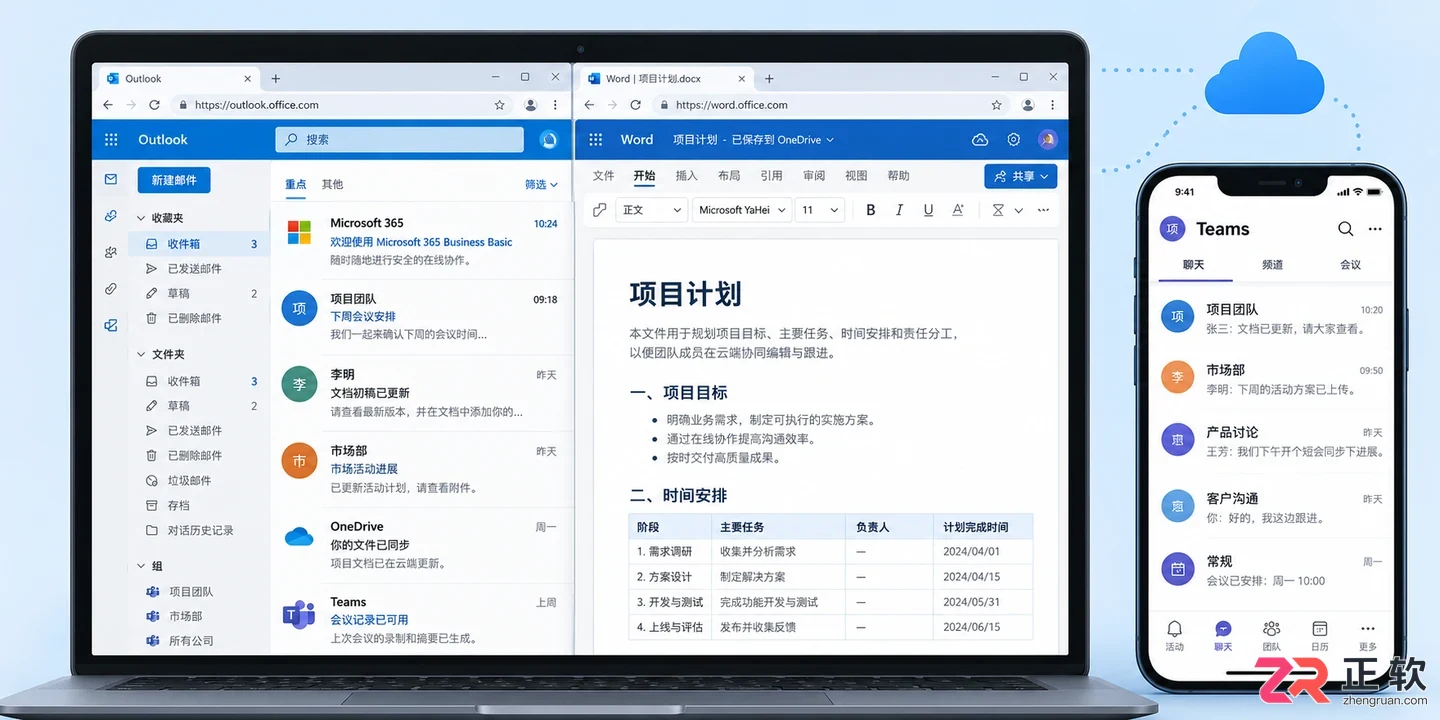Expand 已保存到 OneDrive status dropdown

click(x=783, y=140)
